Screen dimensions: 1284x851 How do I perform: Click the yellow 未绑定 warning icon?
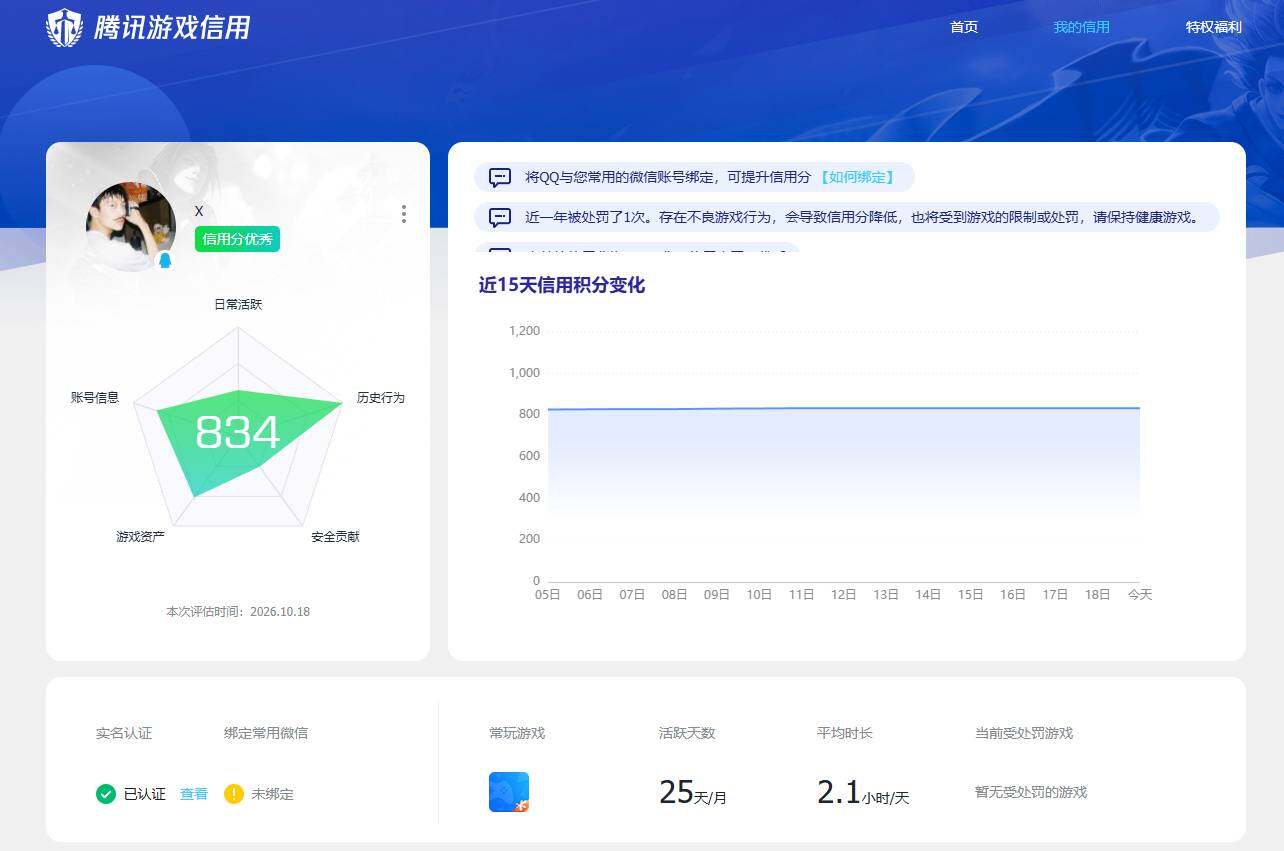pyautogui.click(x=234, y=794)
